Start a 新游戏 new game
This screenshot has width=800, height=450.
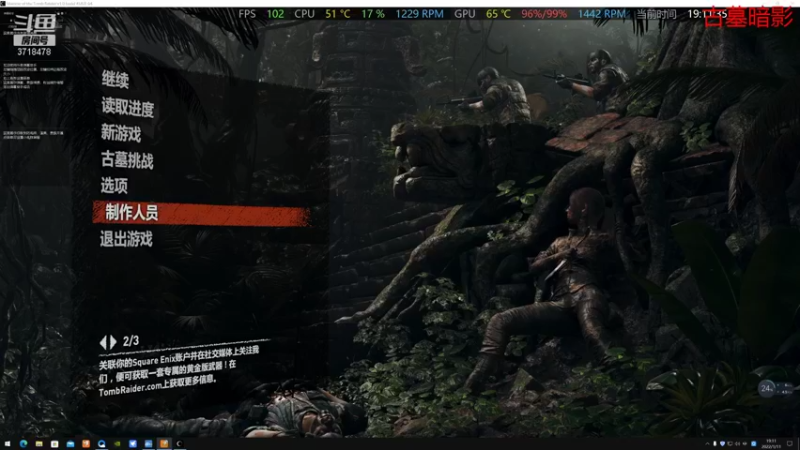121,134
